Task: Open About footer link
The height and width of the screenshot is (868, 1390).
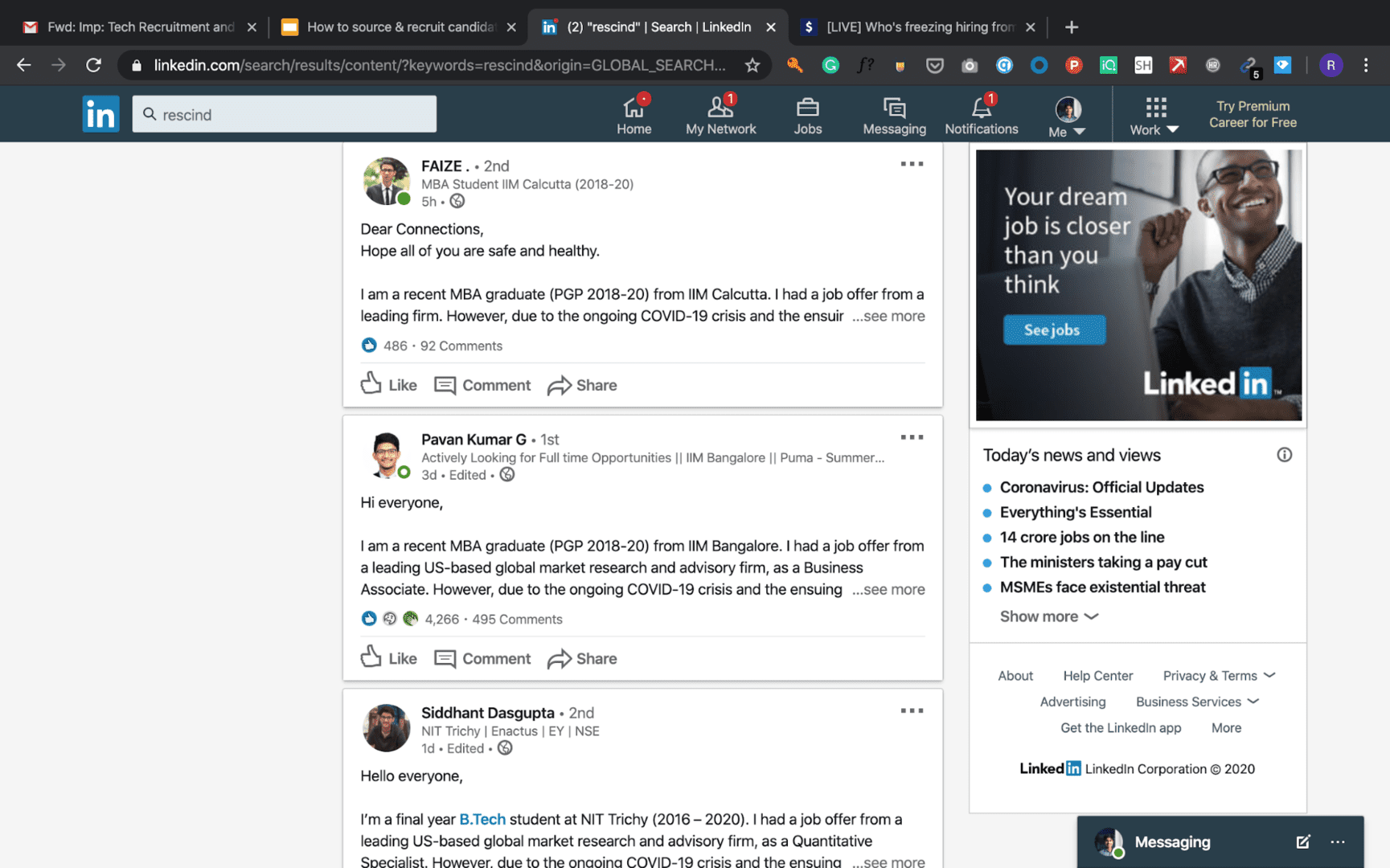Action: [x=1015, y=676]
